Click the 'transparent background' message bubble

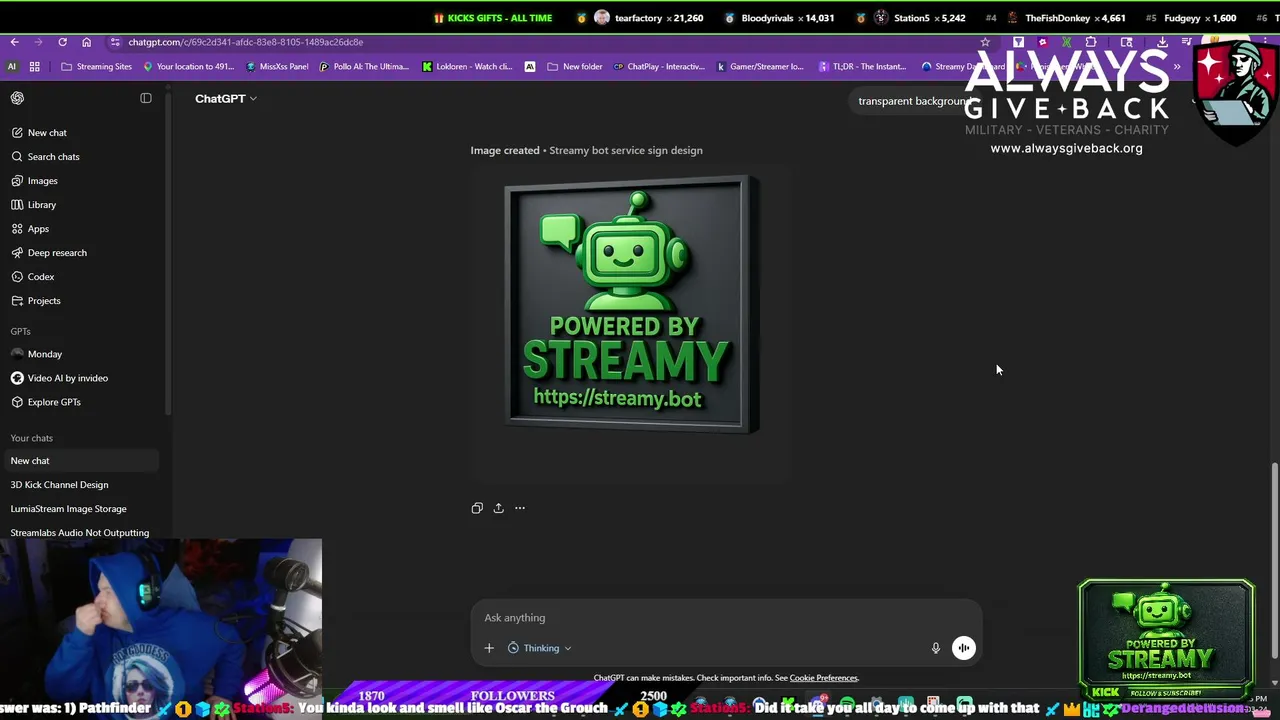(913, 101)
